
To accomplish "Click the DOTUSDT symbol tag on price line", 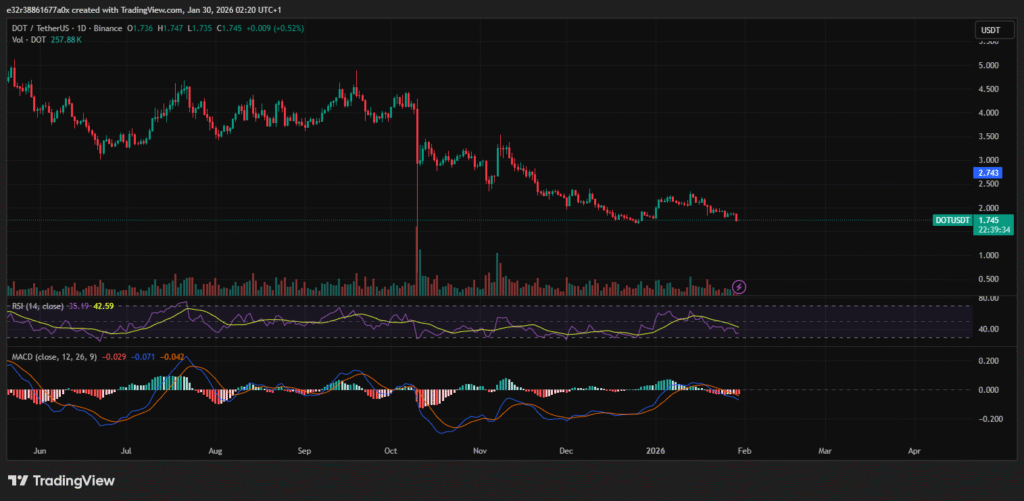I will [948, 220].
